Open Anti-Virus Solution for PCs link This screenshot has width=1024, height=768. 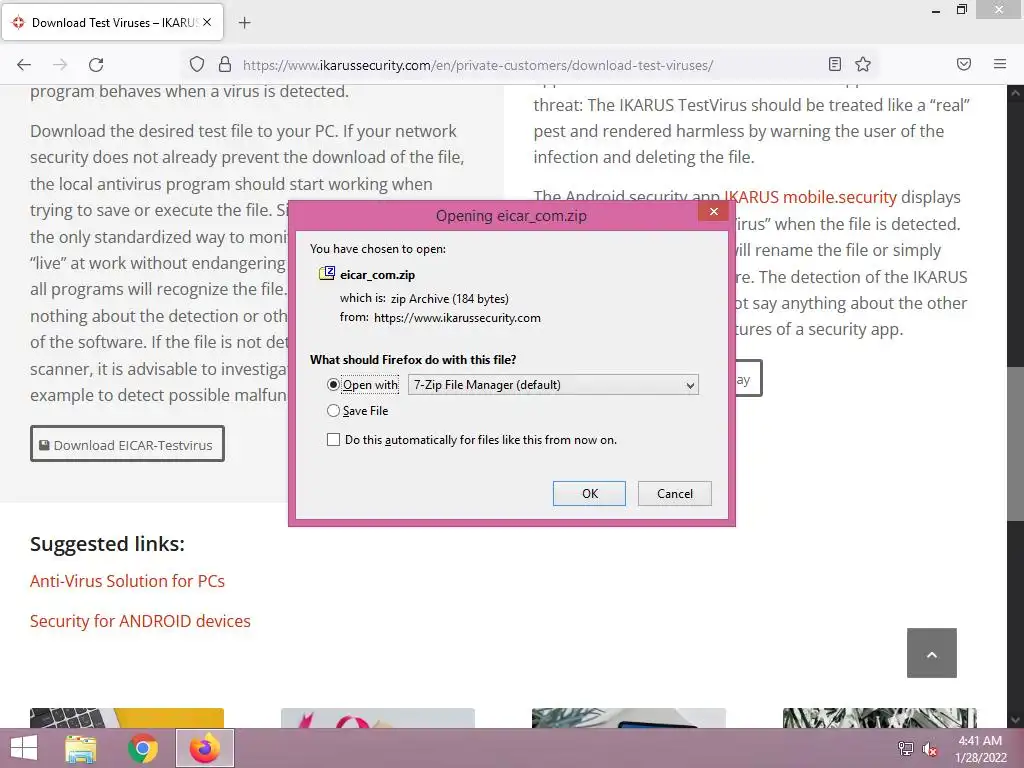(127, 581)
